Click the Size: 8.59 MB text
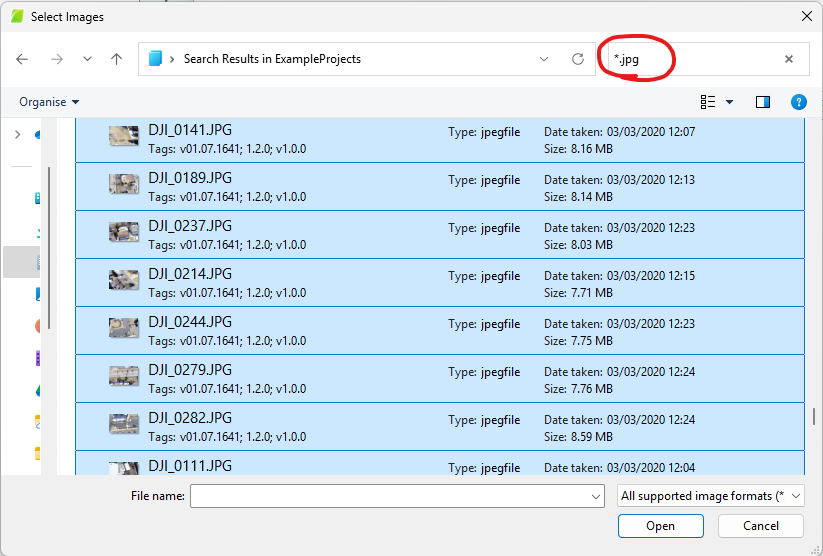The height and width of the screenshot is (556, 823). [x=578, y=437]
